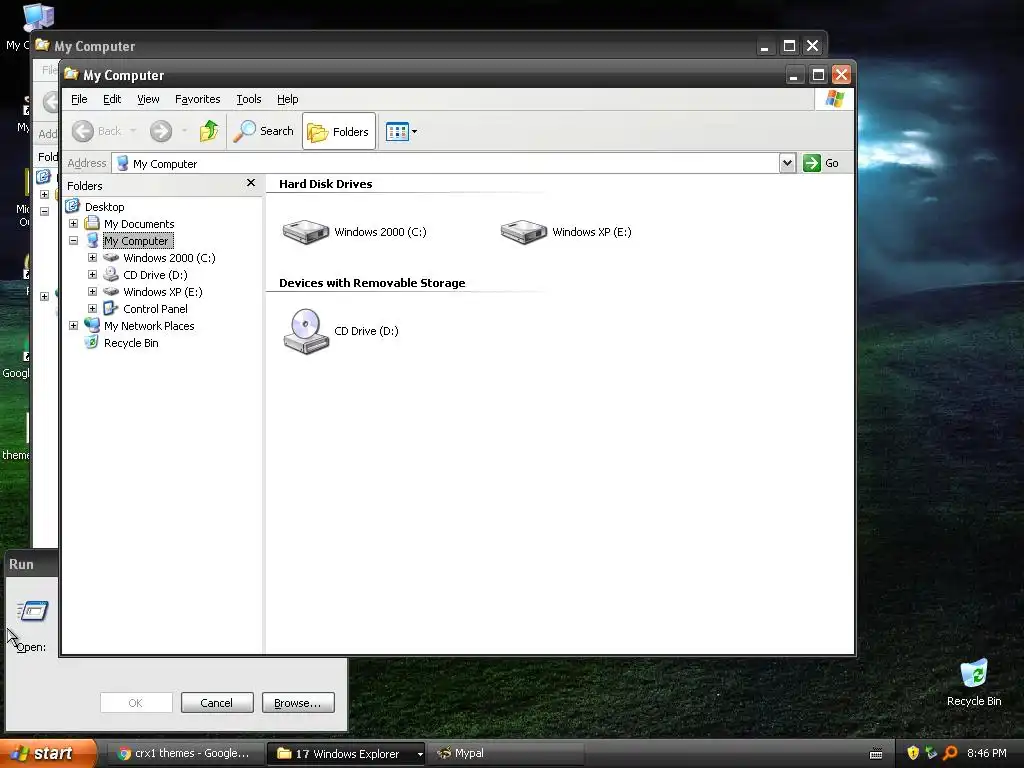The height and width of the screenshot is (768, 1024).
Task: Open the Tools menu
Action: tap(248, 99)
